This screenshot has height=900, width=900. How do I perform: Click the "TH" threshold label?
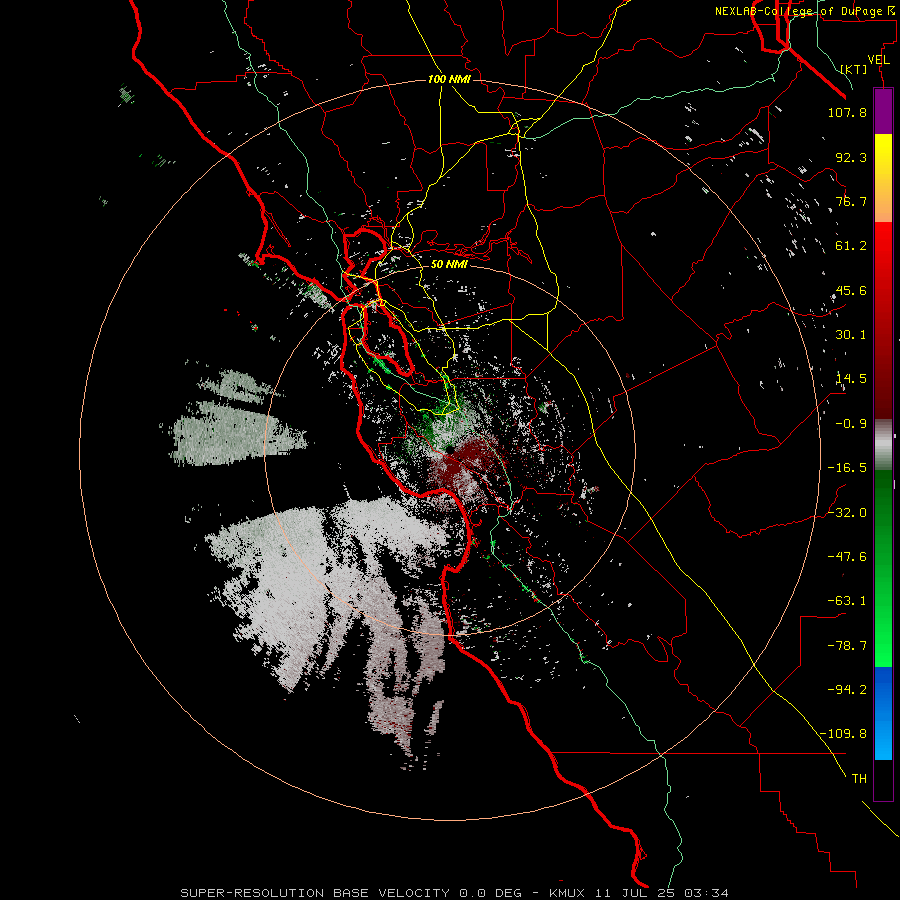tap(859, 779)
